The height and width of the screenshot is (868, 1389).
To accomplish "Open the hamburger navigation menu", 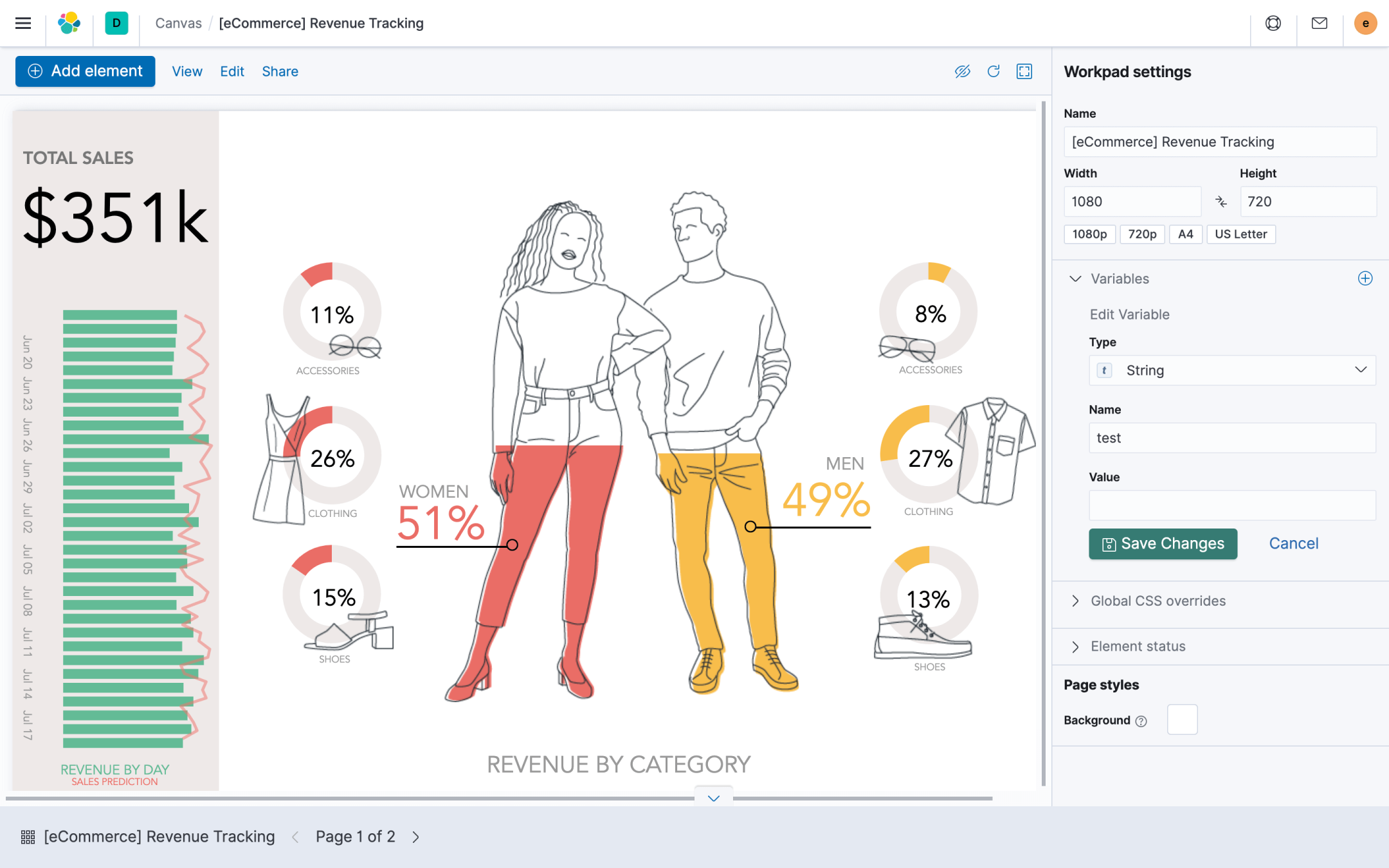I will [23, 23].
